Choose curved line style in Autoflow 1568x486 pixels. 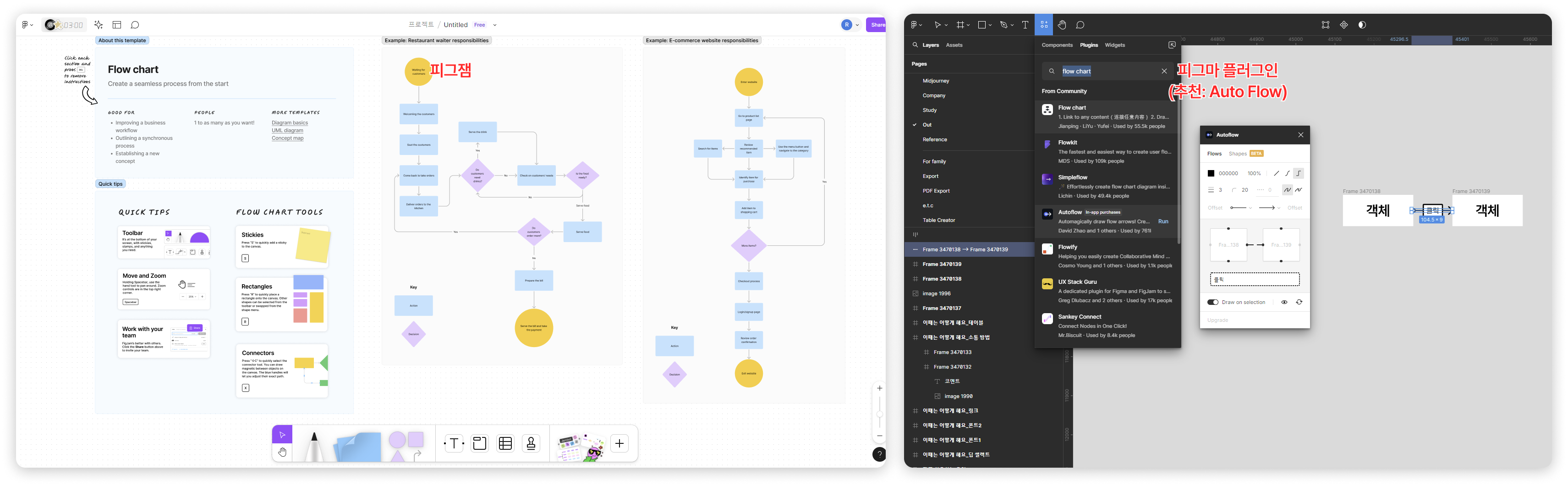[x=1288, y=174]
